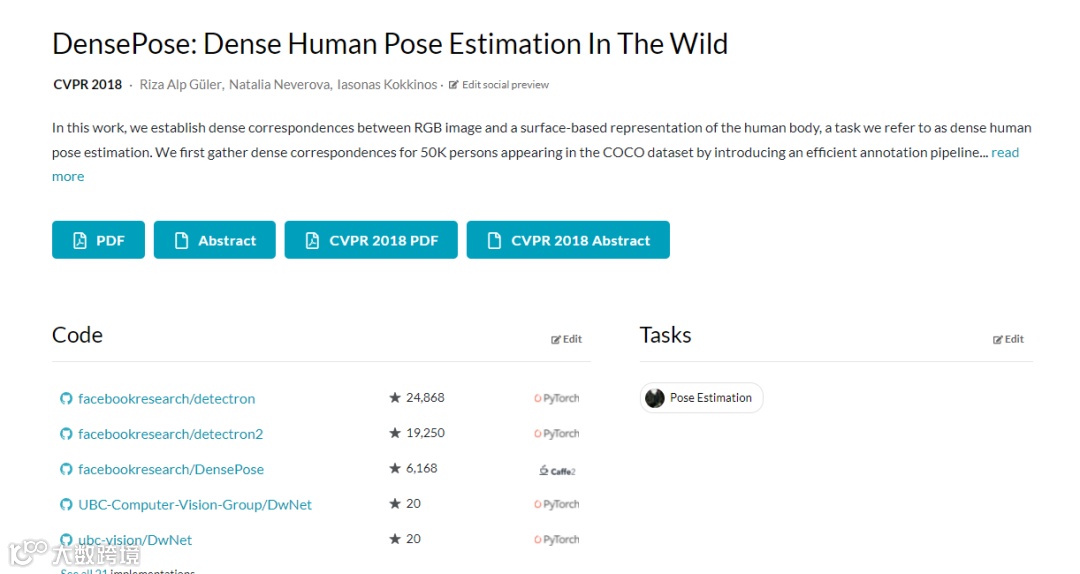Open author Natalia Neverova's page
The height and width of the screenshot is (574, 1080).
pyautogui.click(x=279, y=85)
